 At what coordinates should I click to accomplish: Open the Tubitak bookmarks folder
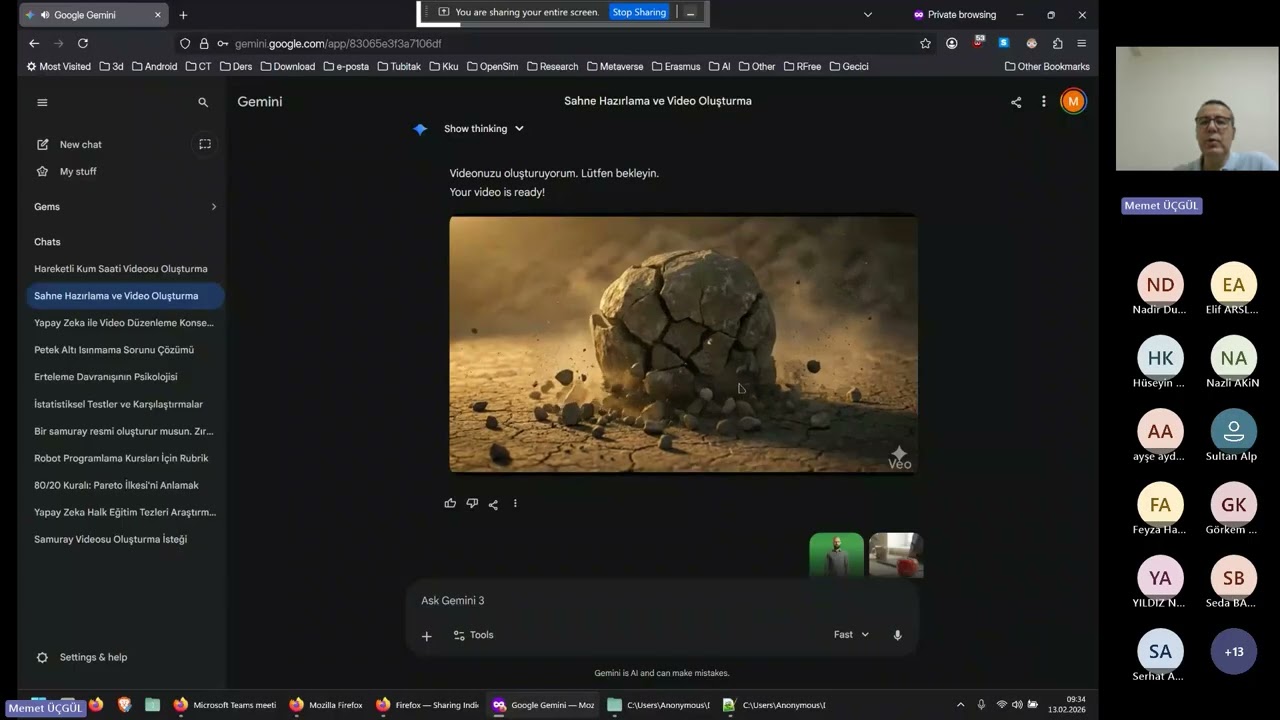point(399,67)
